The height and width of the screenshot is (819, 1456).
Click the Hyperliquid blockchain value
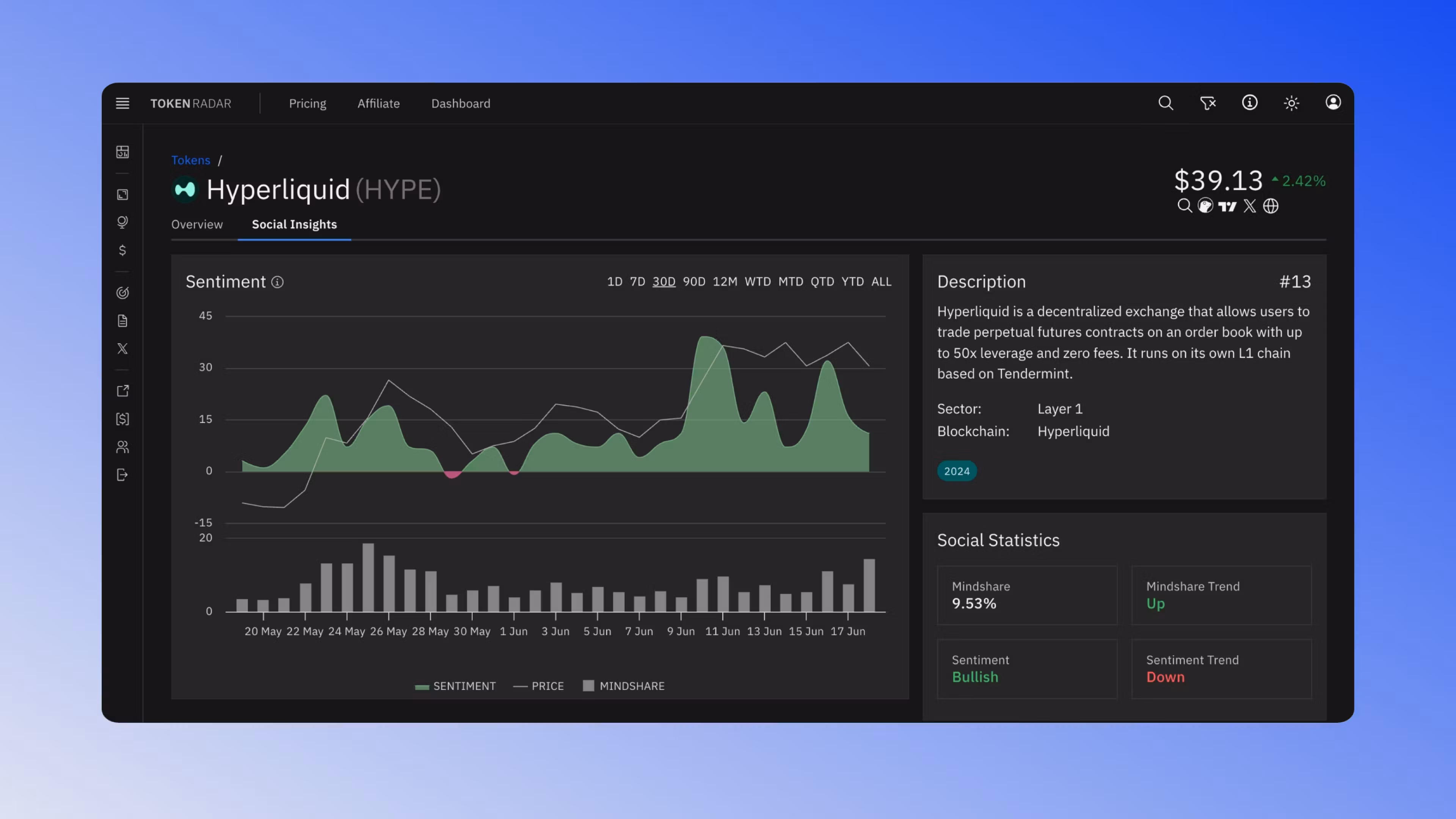[1073, 431]
